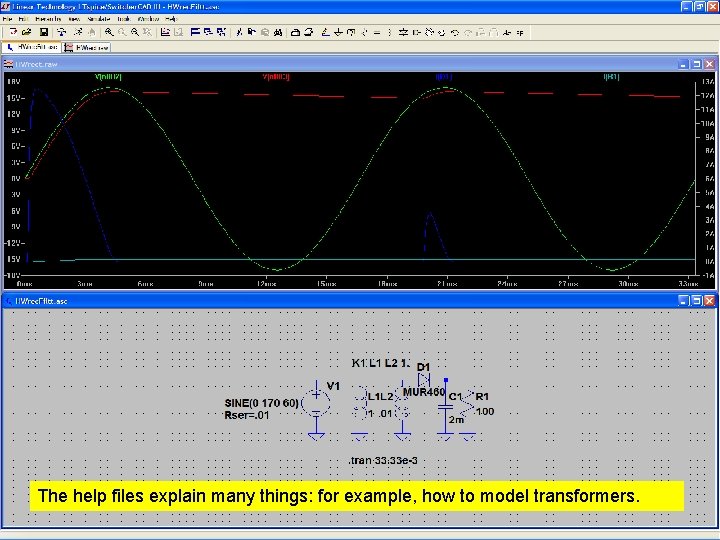Open the File menu
Screen dimensions: 720x540
pos(7,19)
